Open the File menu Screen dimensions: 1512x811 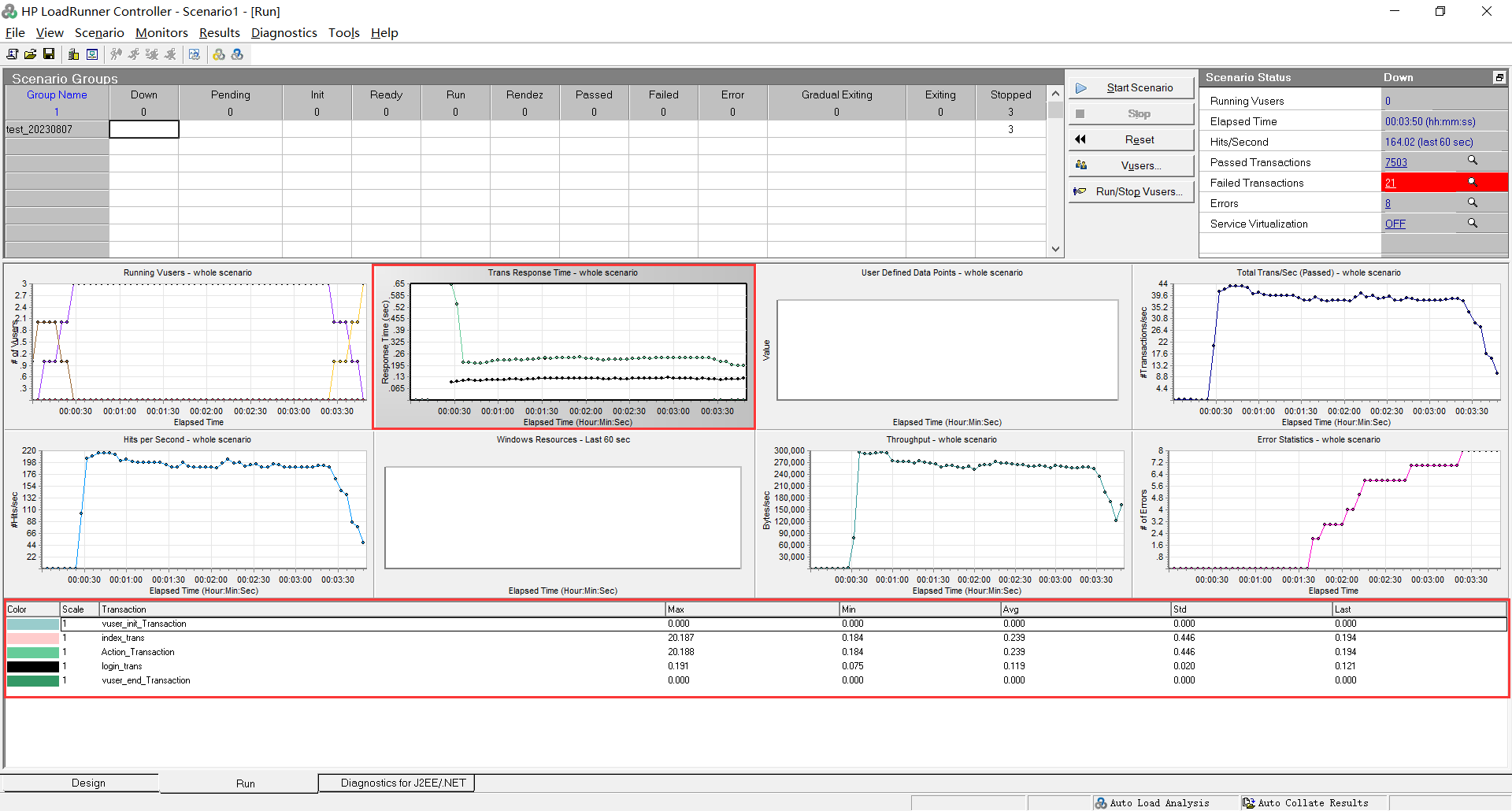(15, 32)
